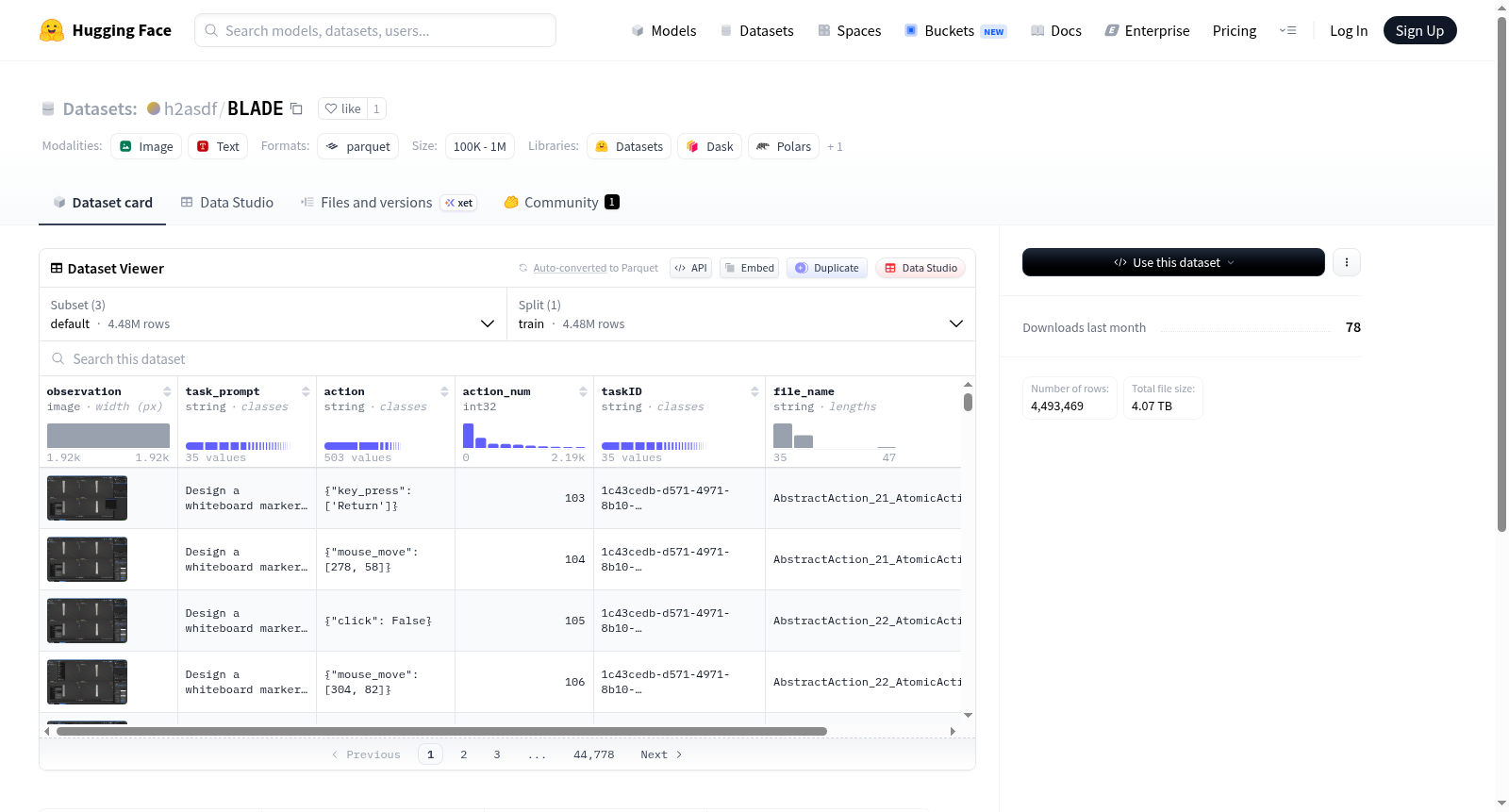1509x812 pixels.
Task: Click the table's vertical scrollbar thumb
Action: [968, 402]
